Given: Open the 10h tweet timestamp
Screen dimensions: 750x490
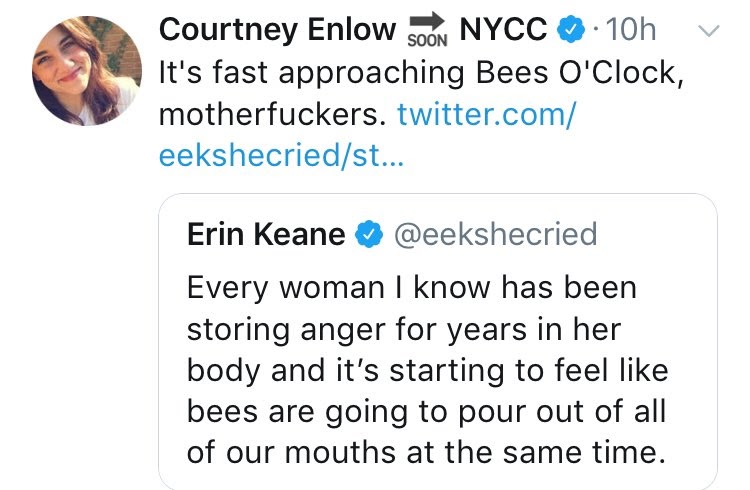Looking at the screenshot, I should coord(630,31).
